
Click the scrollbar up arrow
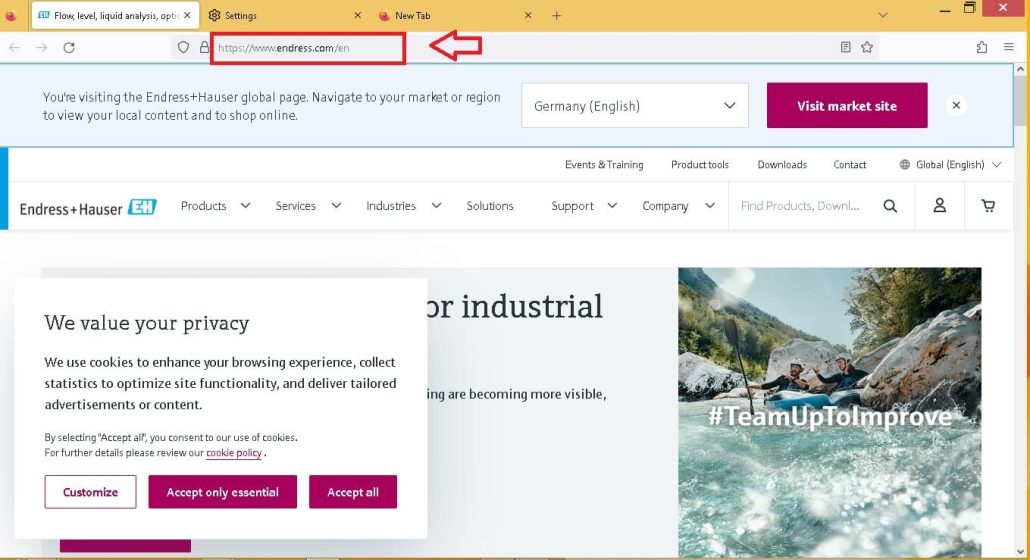[x=1019, y=68]
